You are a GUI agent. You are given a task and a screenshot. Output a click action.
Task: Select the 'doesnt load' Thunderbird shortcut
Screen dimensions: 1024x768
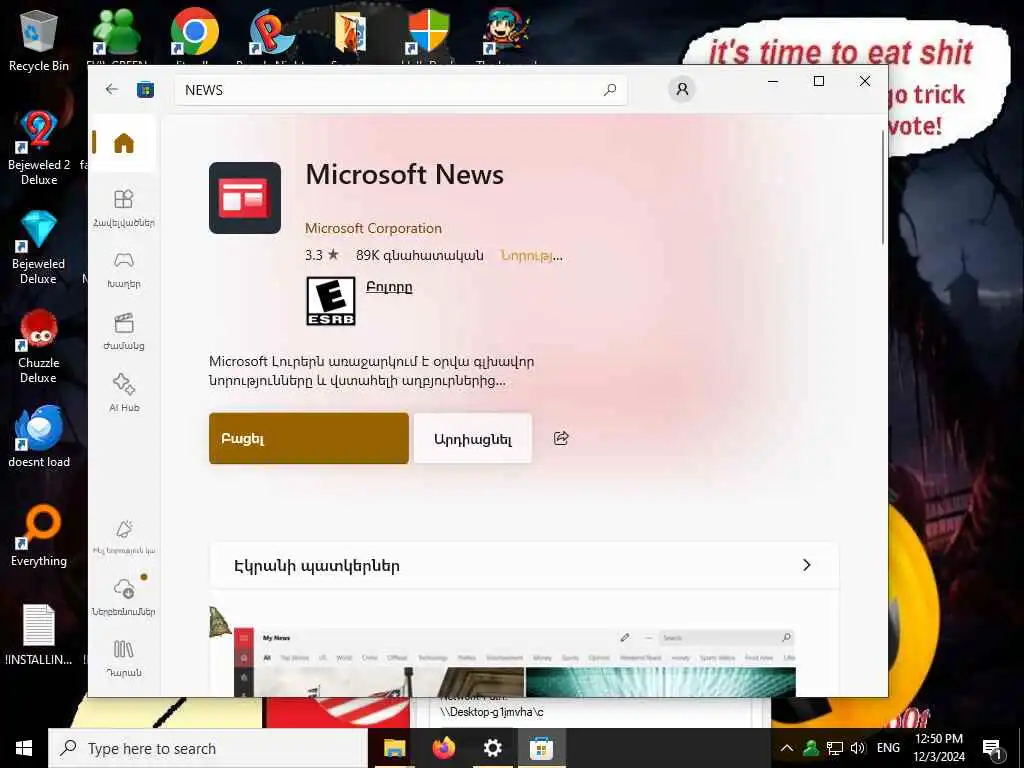click(39, 436)
